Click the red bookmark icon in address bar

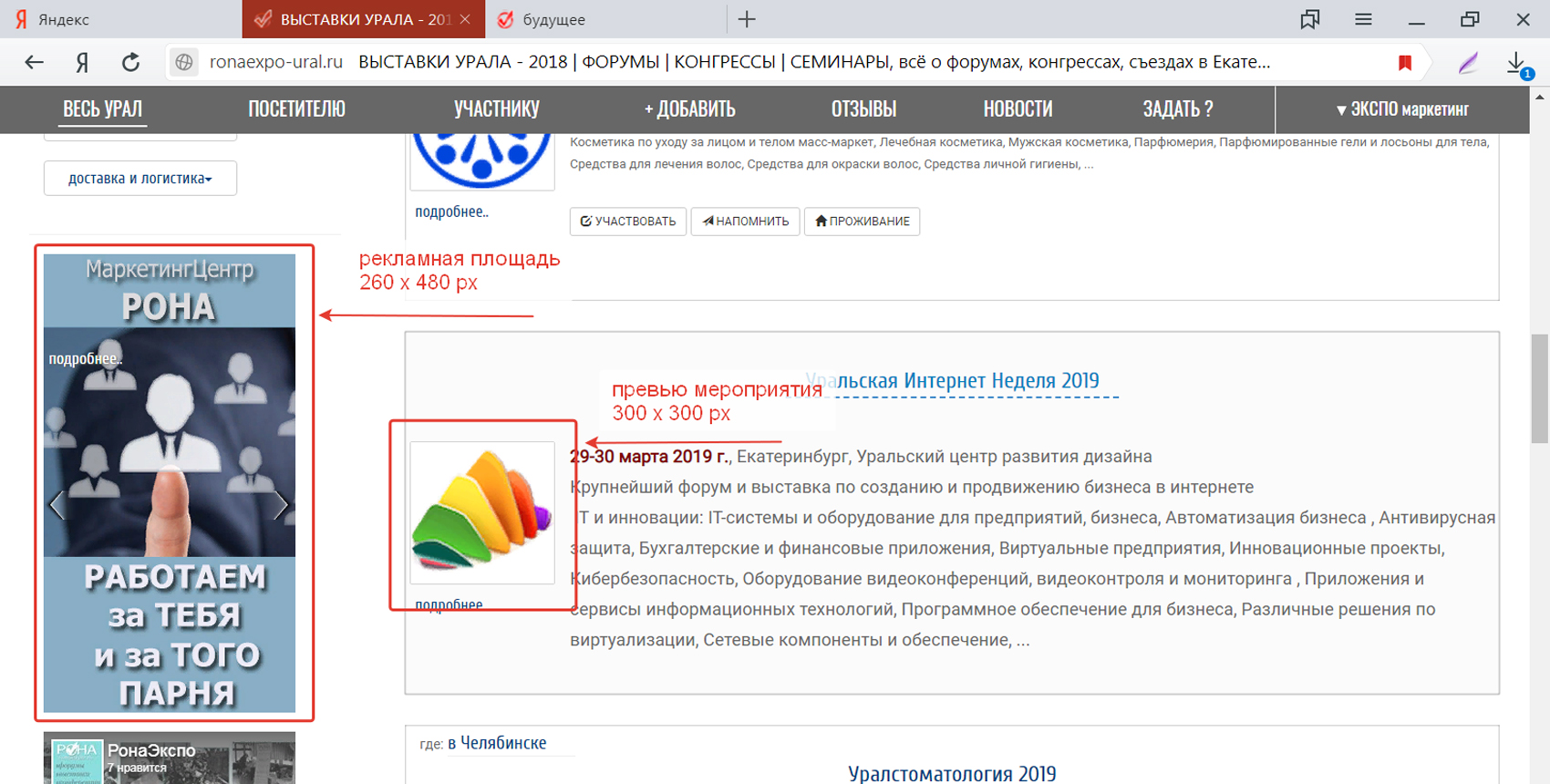point(1405,62)
